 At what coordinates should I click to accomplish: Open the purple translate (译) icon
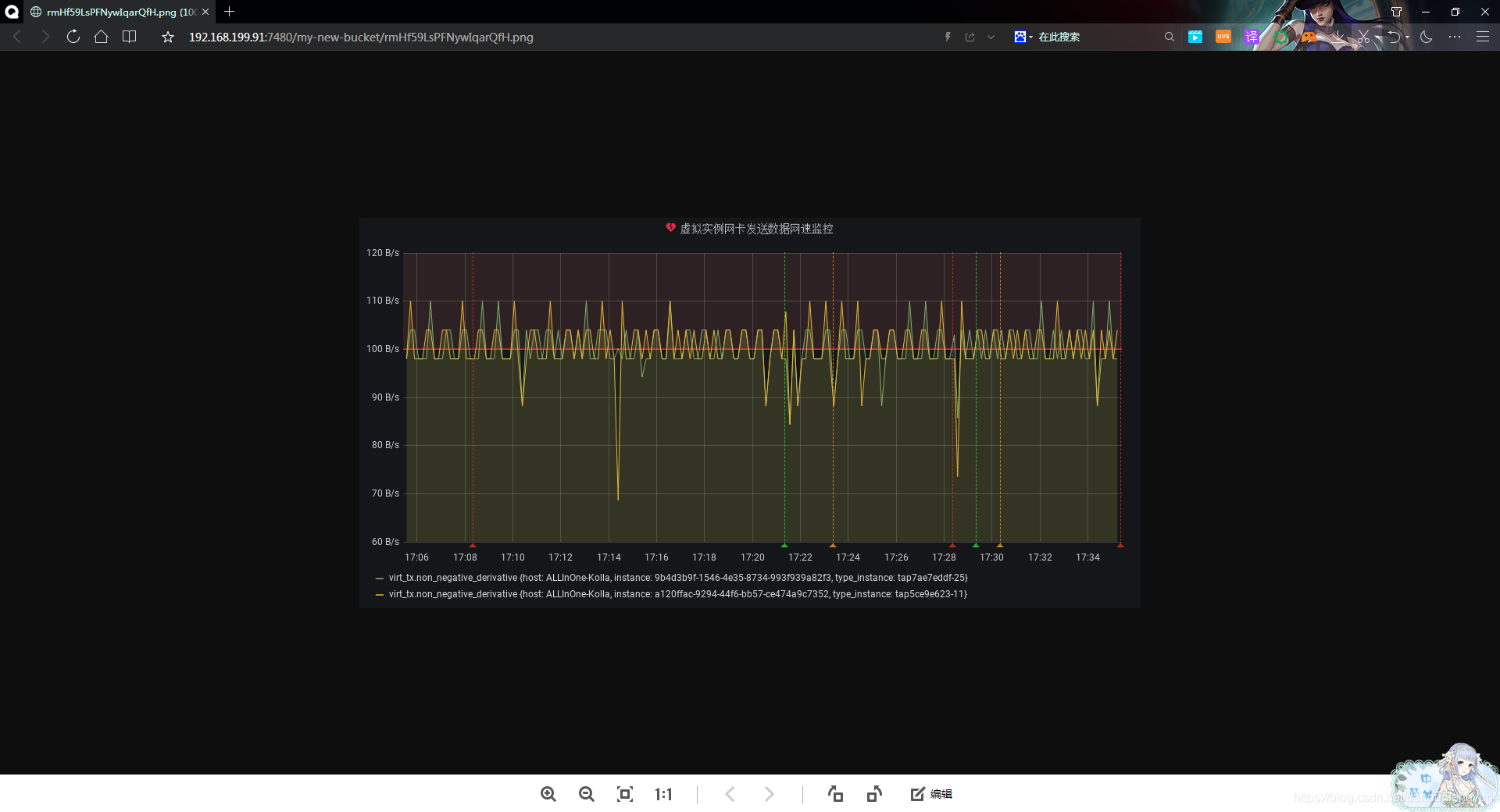click(x=1252, y=37)
